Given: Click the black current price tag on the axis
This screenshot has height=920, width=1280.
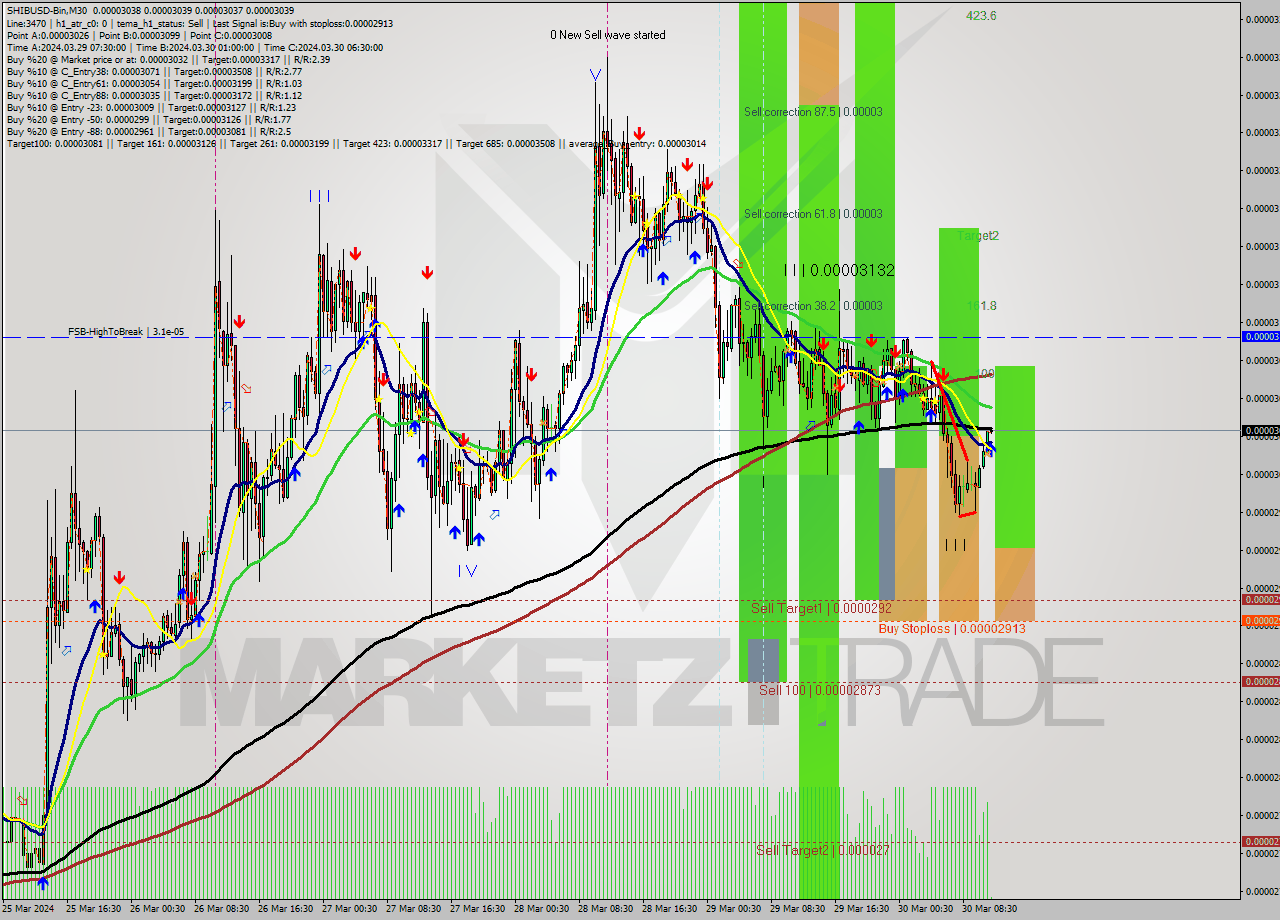Looking at the screenshot, I should (x=1260, y=431).
